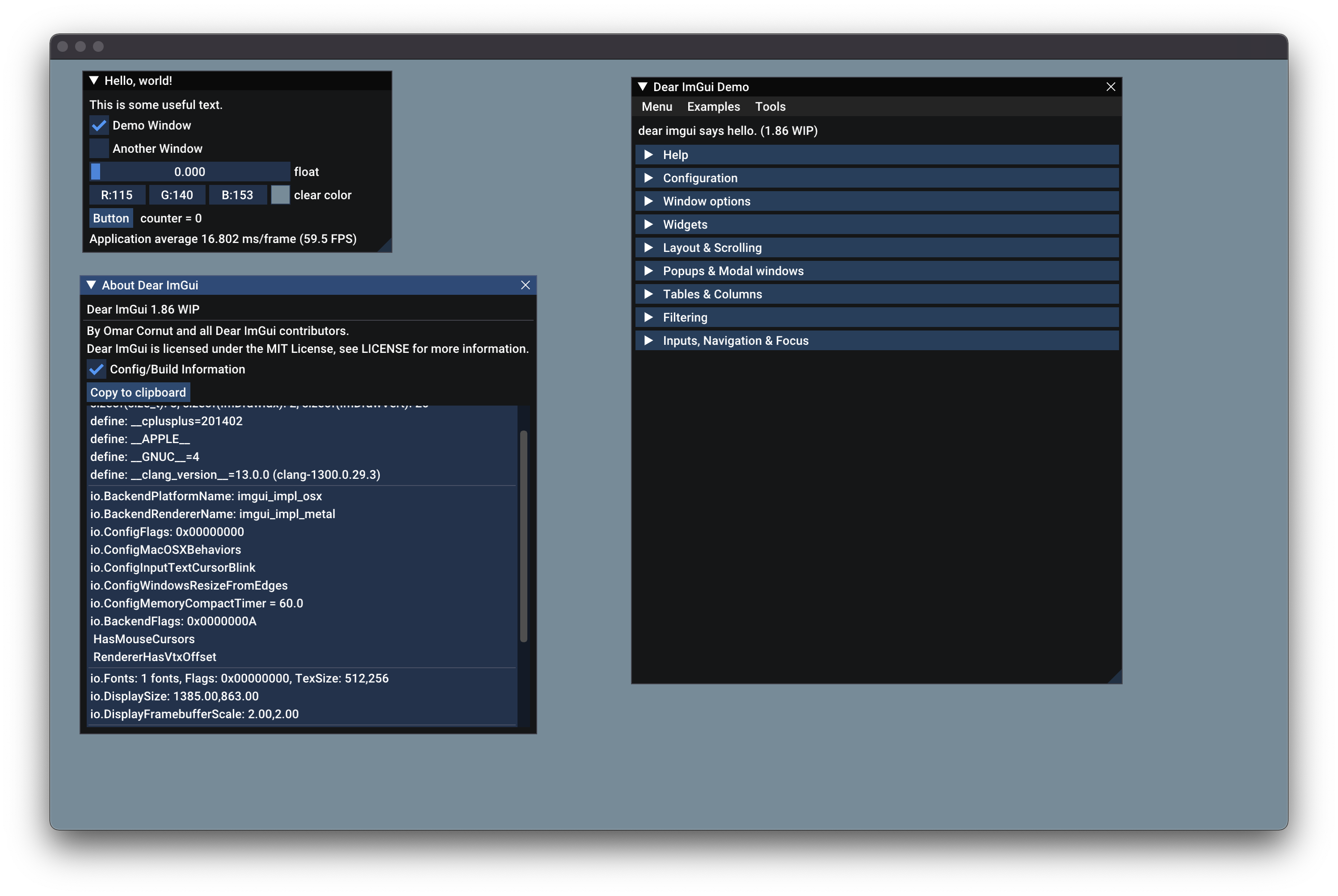Image resolution: width=1338 pixels, height=896 pixels.
Task: Expand the Tables & Columns header
Action: 712,294
